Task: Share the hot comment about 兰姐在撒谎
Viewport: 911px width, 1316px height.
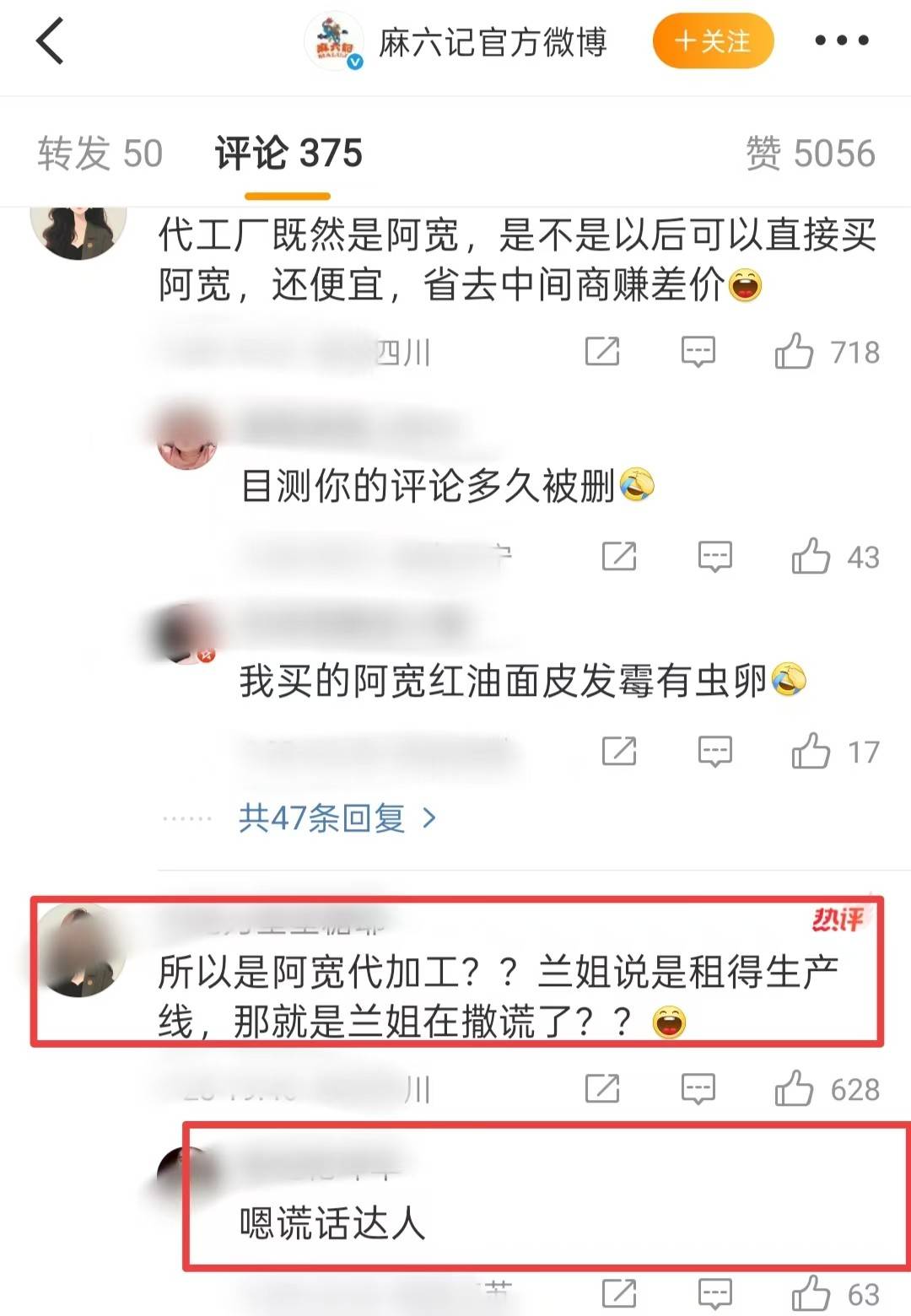Action: (x=602, y=1088)
